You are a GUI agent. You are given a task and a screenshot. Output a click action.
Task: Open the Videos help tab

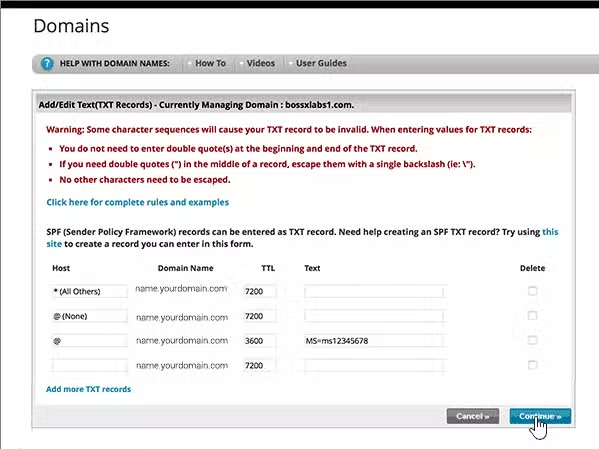click(x=261, y=63)
